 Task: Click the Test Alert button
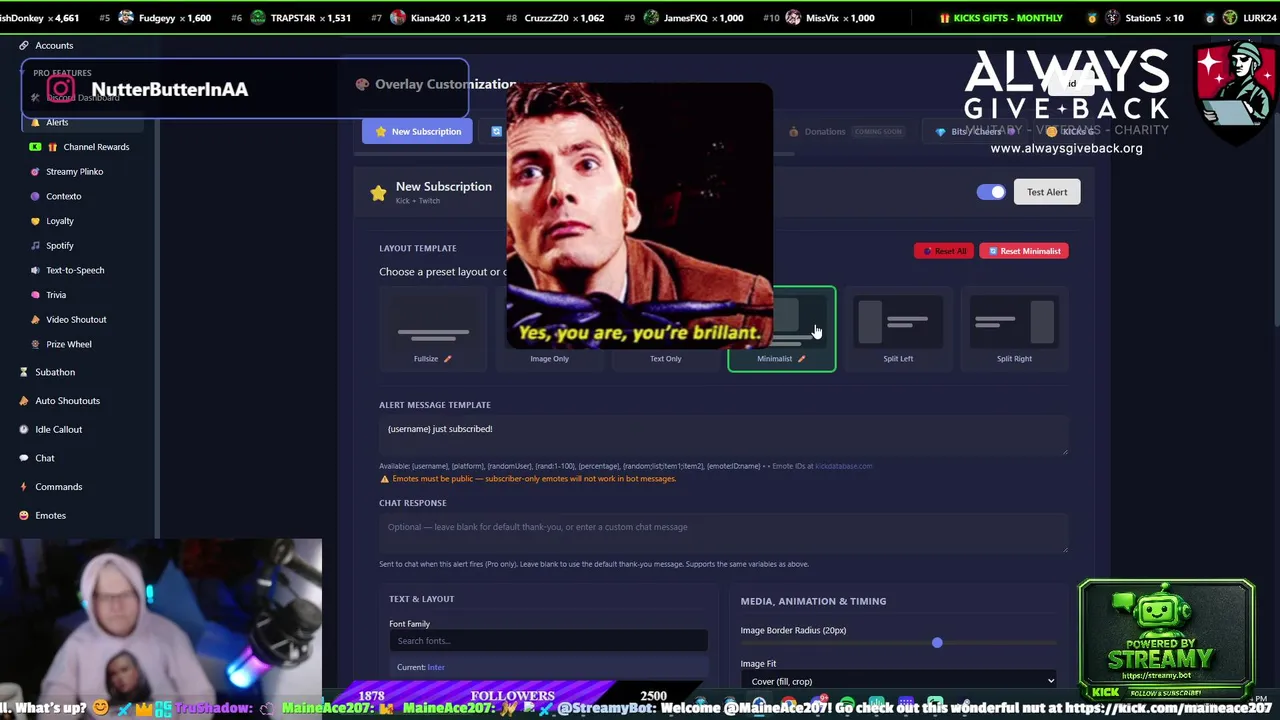(1047, 192)
